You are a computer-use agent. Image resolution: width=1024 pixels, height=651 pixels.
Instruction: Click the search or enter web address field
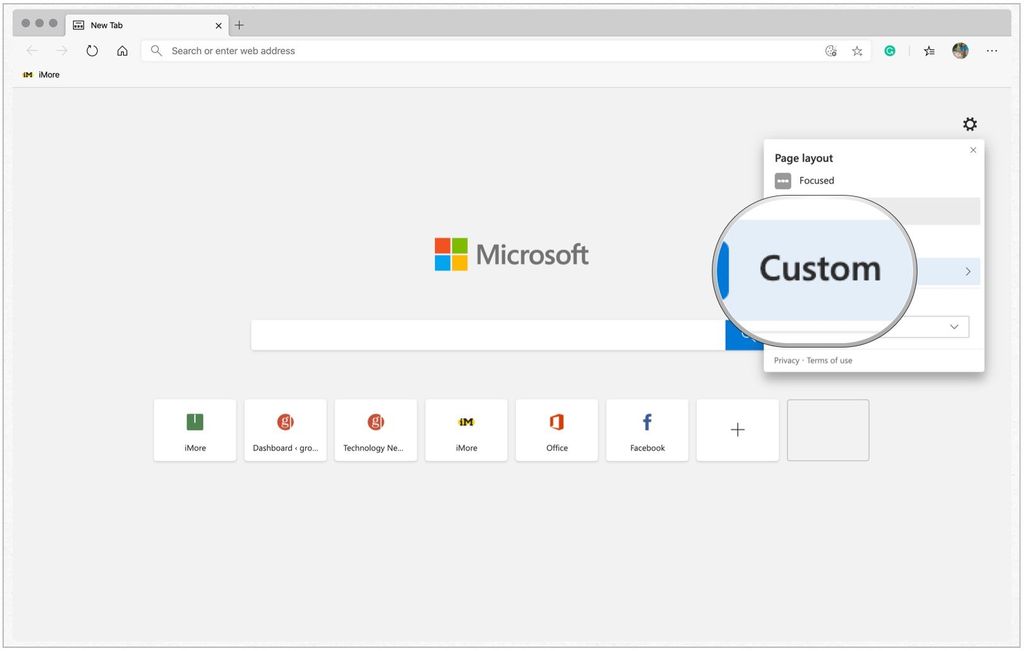pyautogui.click(x=400, y=50)
